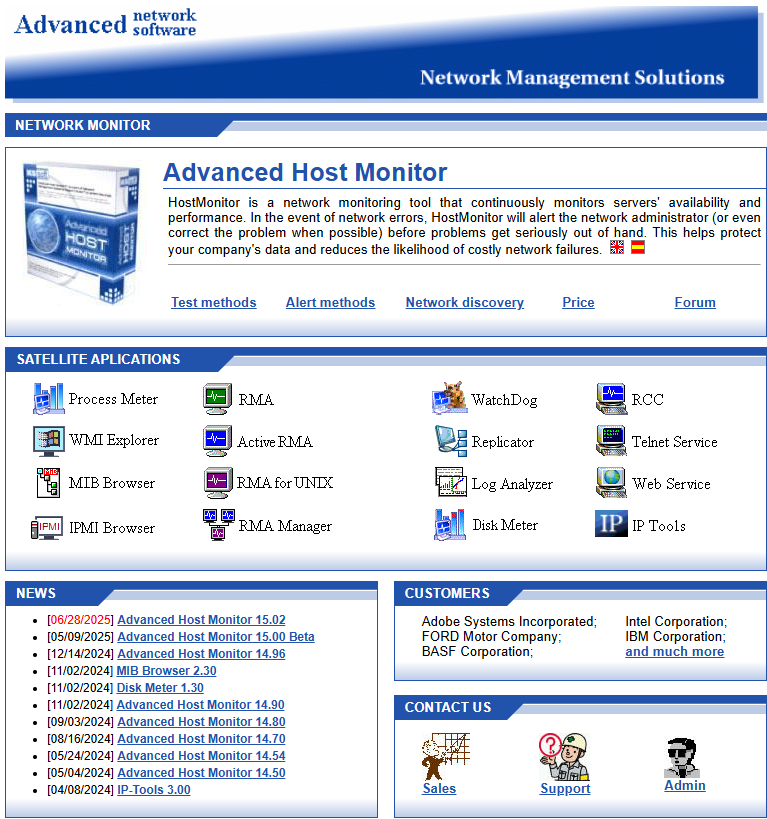Open Advanced Host Monitor 14.90 news link
Viewport: 767px width, 819px height.
(201, 705)
